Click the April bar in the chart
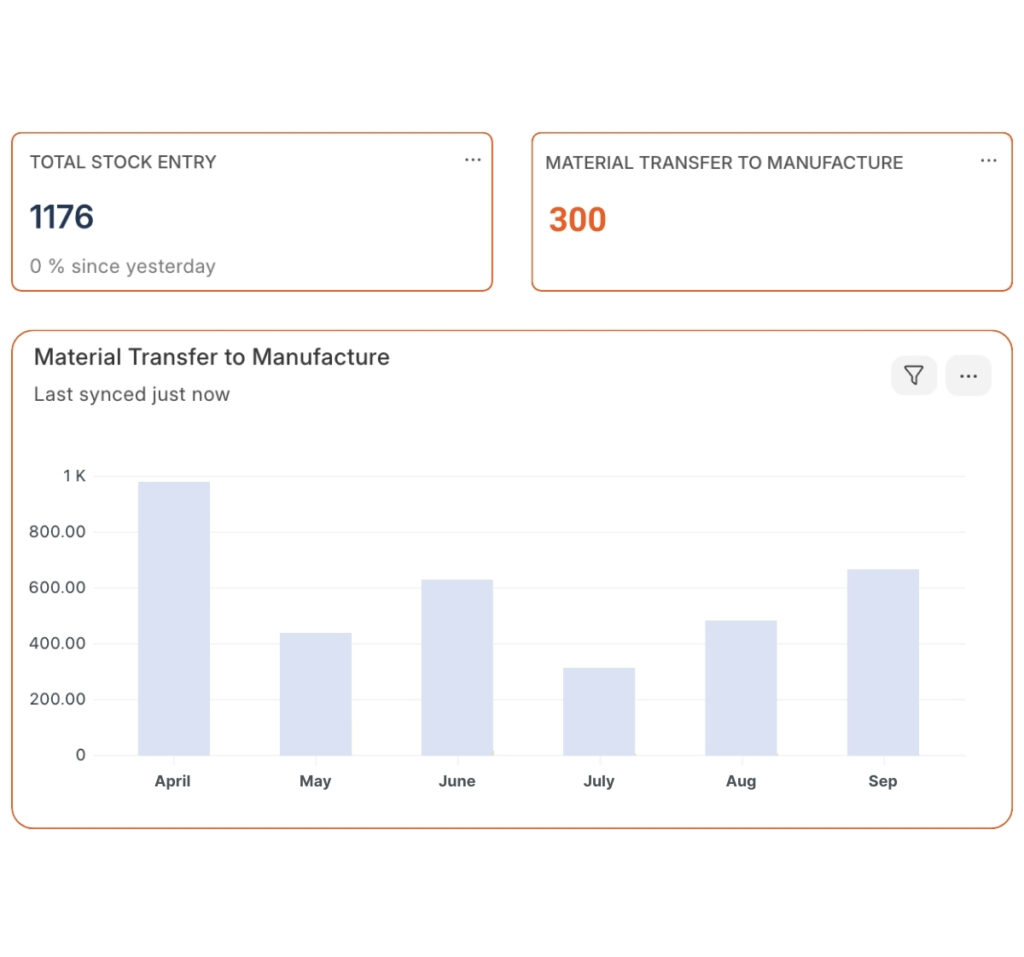The image size is (1024, 957). 174,618
